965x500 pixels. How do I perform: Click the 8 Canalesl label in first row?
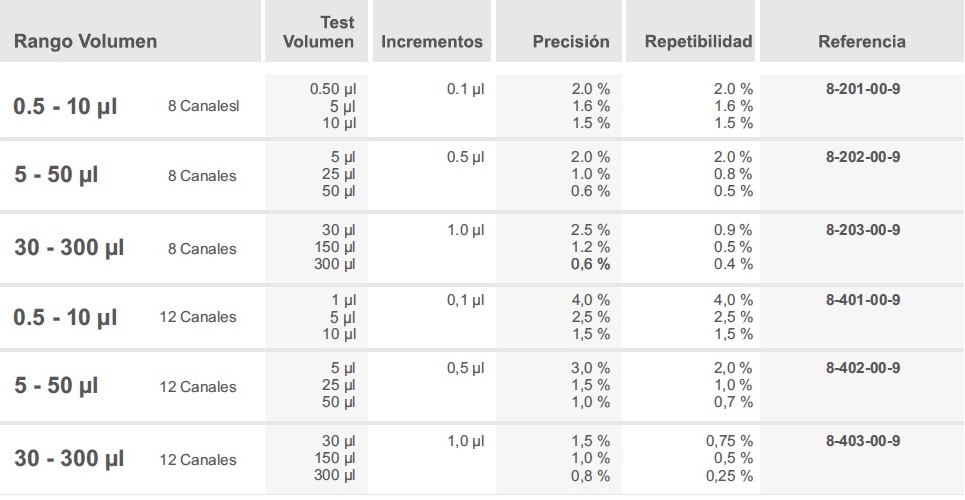pos(204,106)
